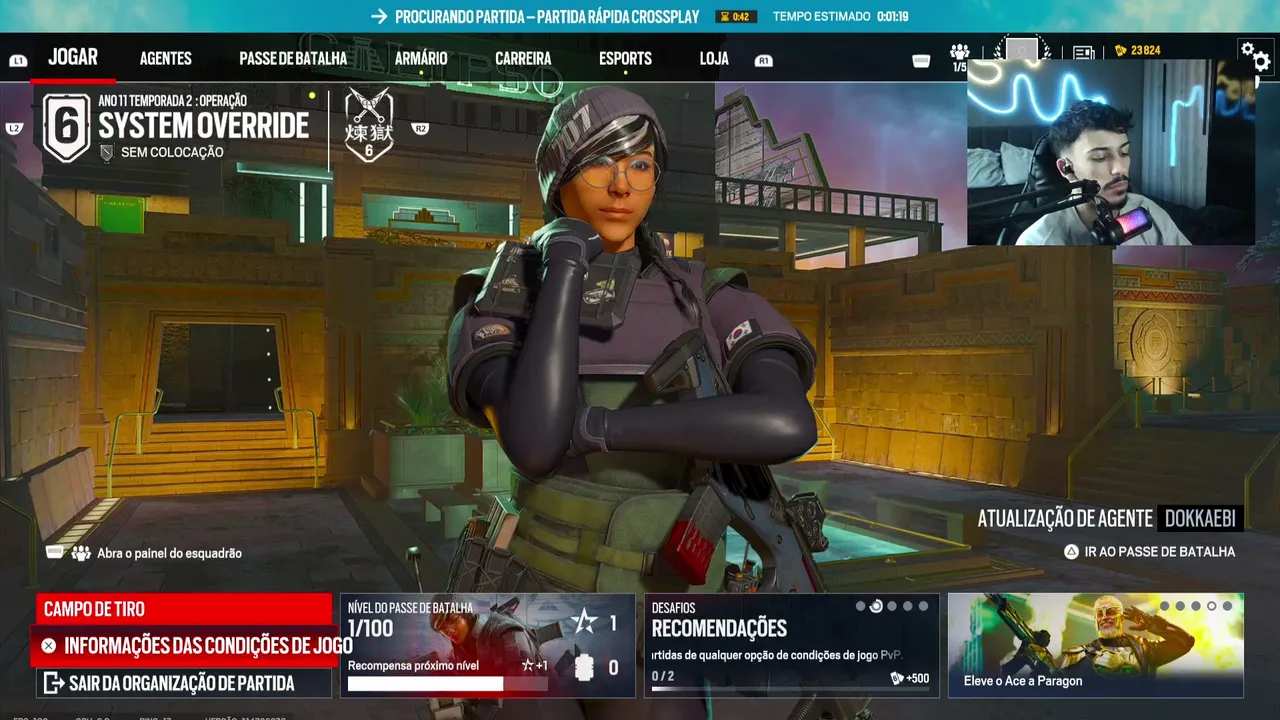This screenshot has height=720, width=1280.
Task: Click the Procurando Partida status text
Action: 547,16
